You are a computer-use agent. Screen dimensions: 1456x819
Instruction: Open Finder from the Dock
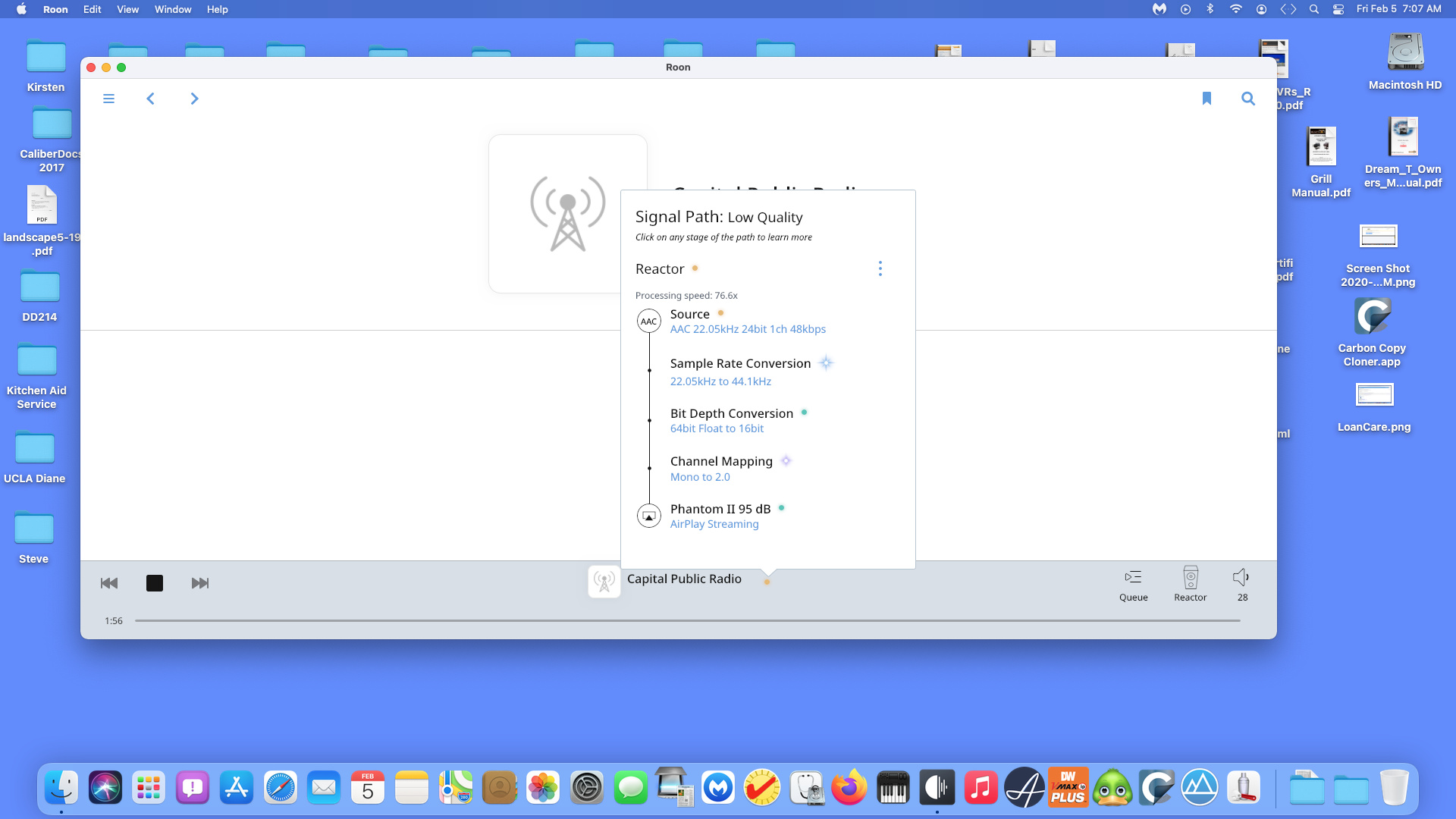(x=61, y=788)
